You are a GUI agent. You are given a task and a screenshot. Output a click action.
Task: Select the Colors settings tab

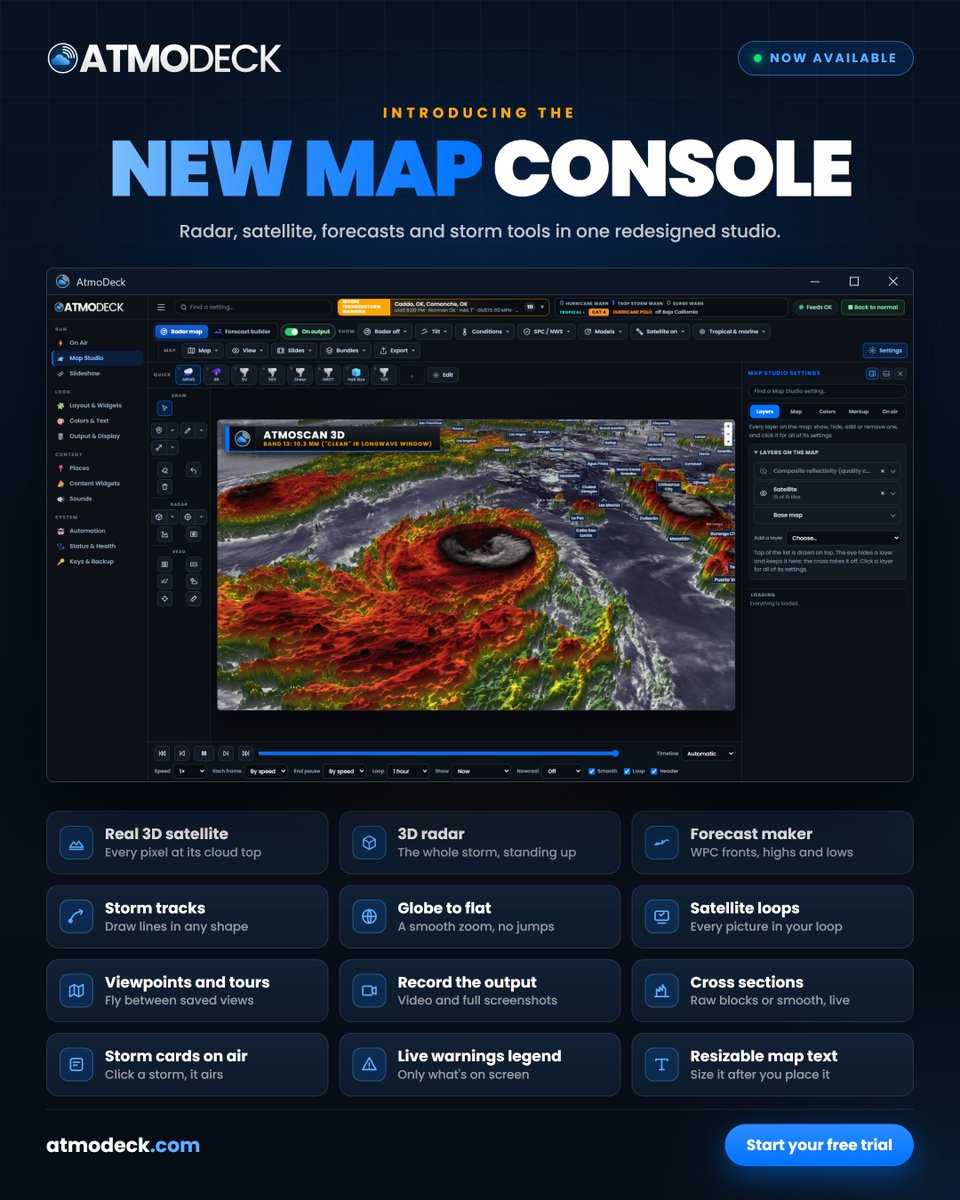[827, 411]
